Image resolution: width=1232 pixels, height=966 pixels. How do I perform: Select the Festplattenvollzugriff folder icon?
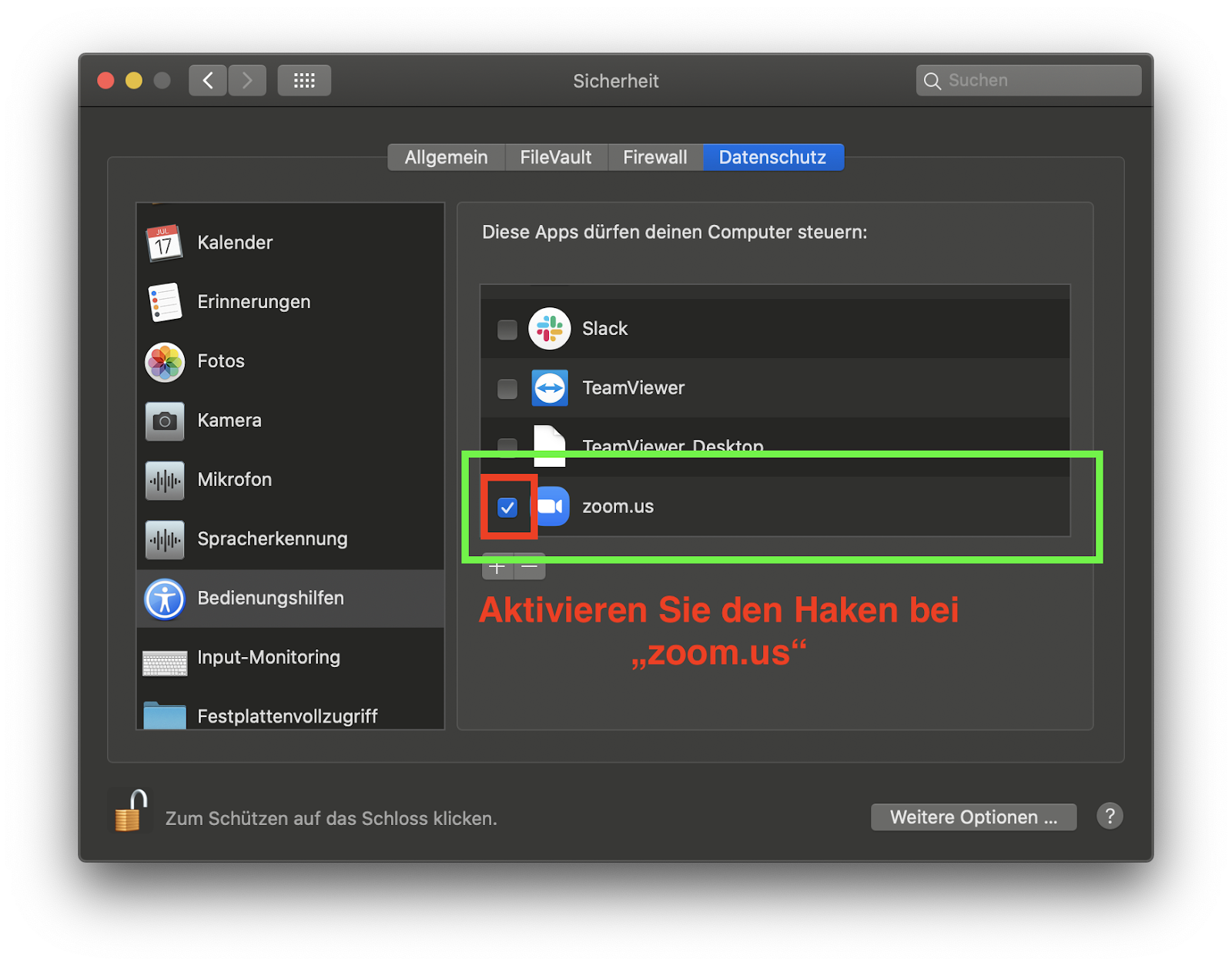pos(164,715)
